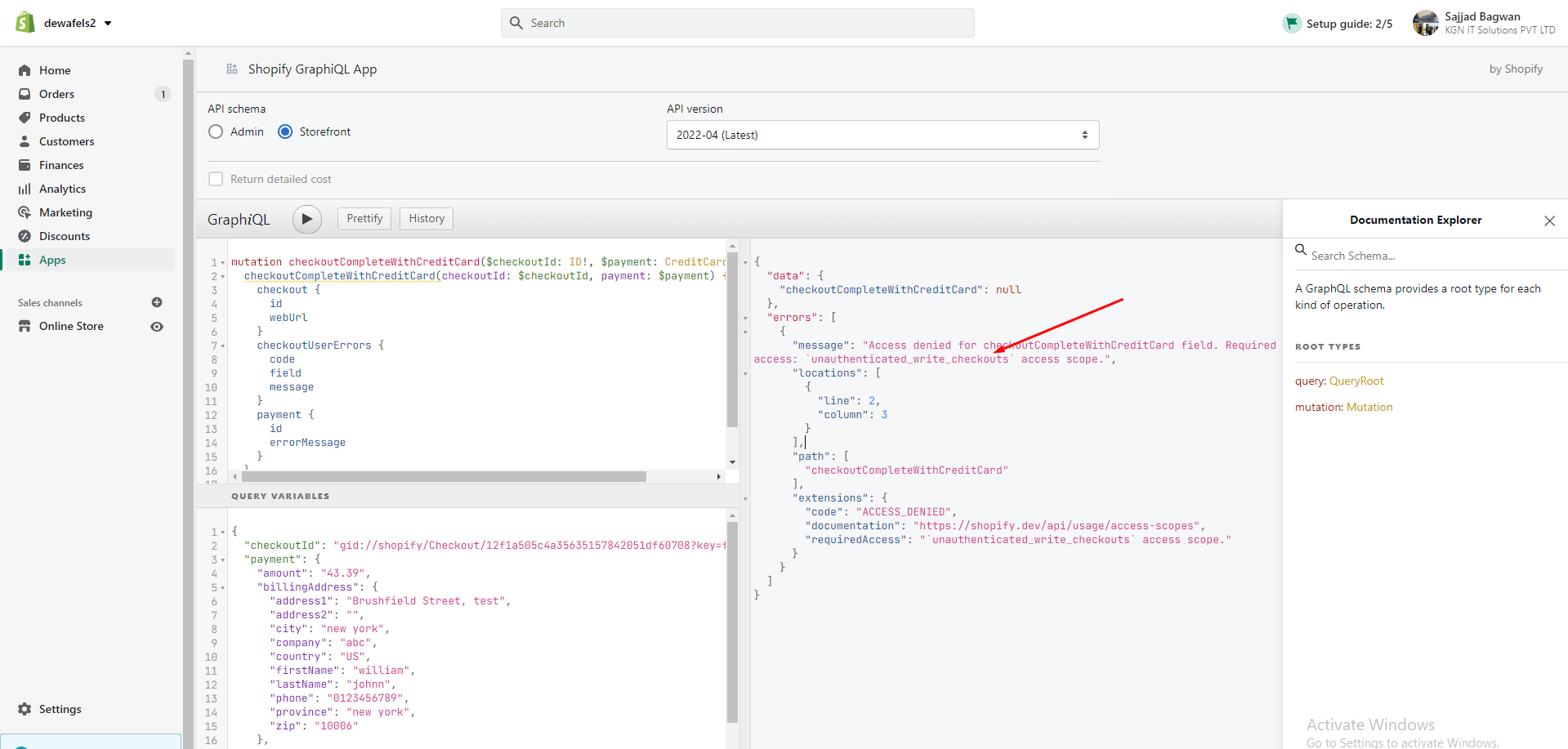
Task: Click left sidebar vertical scrollbar
Action: [x=188, y=400]
